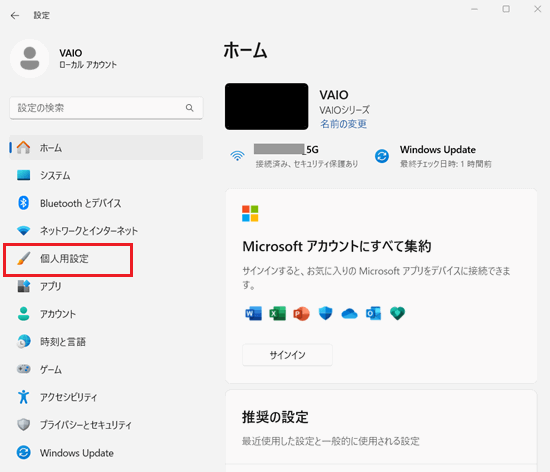
Task: Click the Gaming controller icon
Action: pyautogui.click(x=24, y=369)
